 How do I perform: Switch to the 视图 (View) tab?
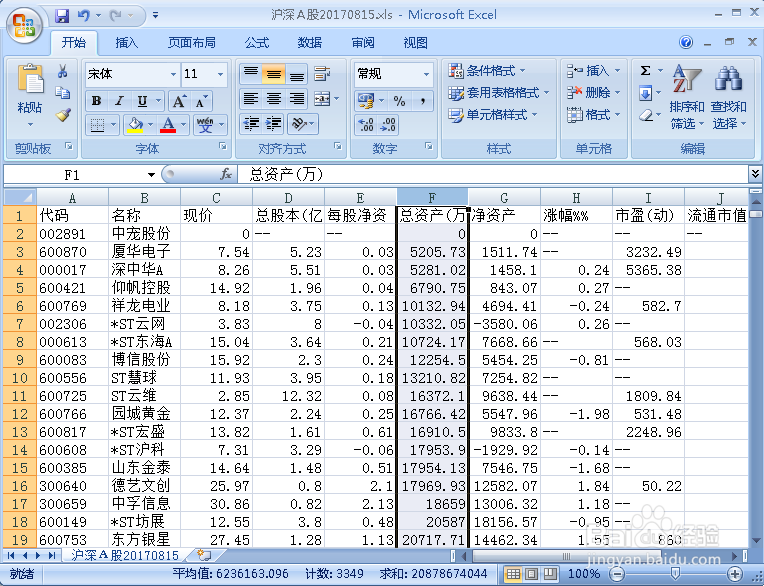point(416,43)
